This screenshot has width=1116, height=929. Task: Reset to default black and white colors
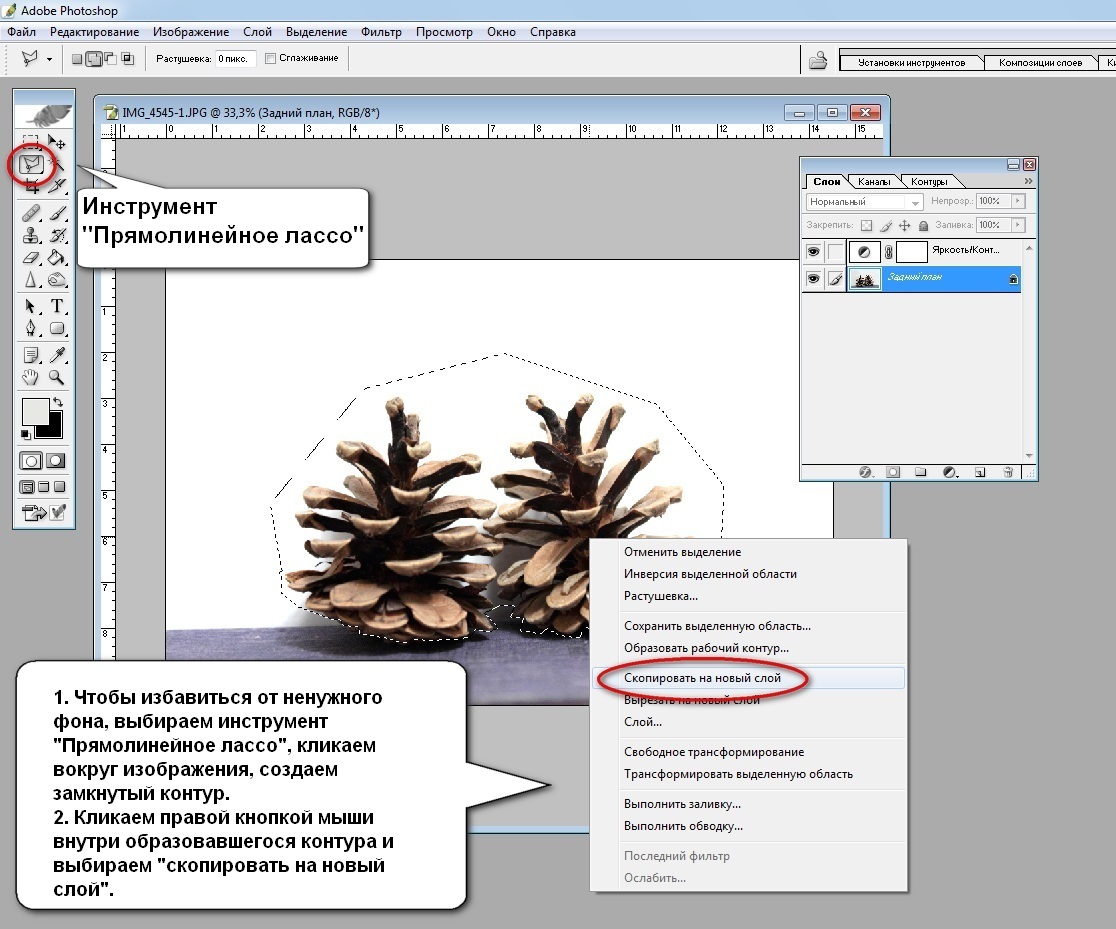[26, 434]
